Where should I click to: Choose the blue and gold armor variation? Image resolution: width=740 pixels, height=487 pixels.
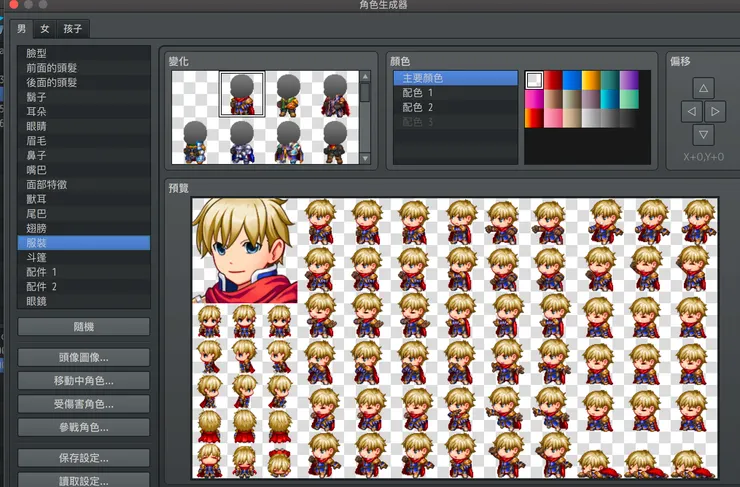click(x=195, y=141)
